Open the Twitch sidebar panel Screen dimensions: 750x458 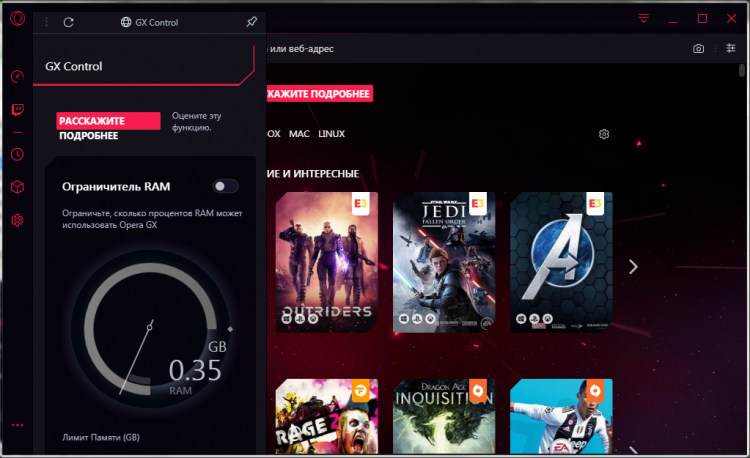tap(17, 109)
